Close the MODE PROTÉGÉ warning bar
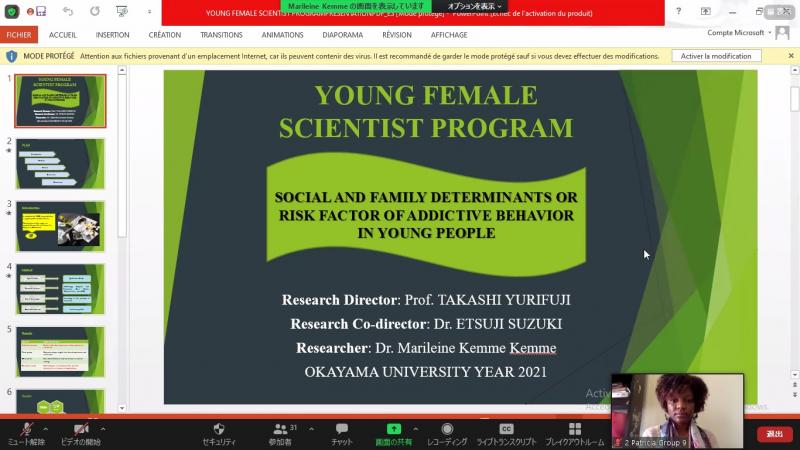The image size is (800, 450). tap(791, 56)
